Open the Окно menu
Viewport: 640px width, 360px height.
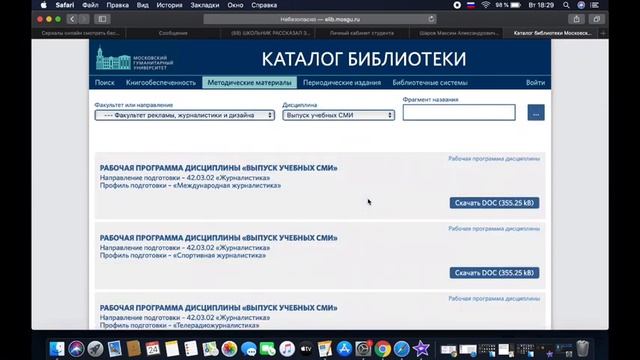(235, 5)
